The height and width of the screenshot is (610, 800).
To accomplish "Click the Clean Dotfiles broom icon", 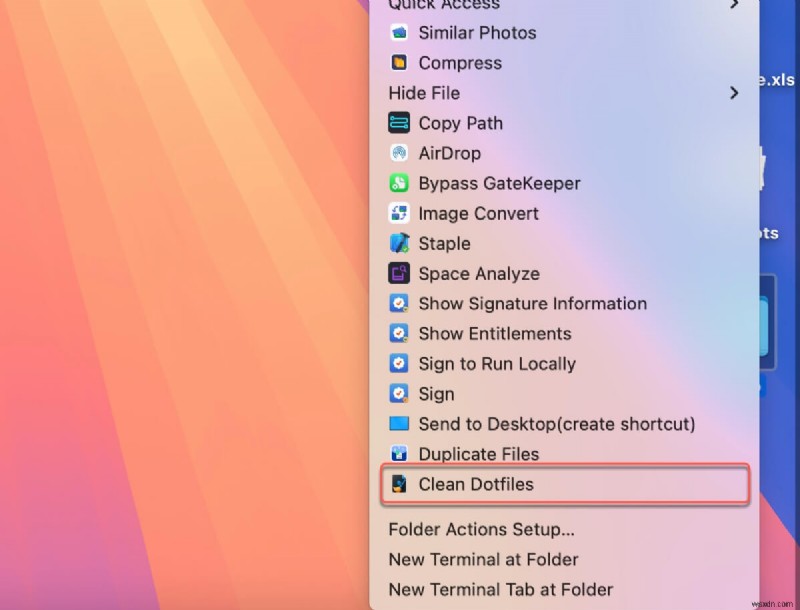I will pos(399,484).
